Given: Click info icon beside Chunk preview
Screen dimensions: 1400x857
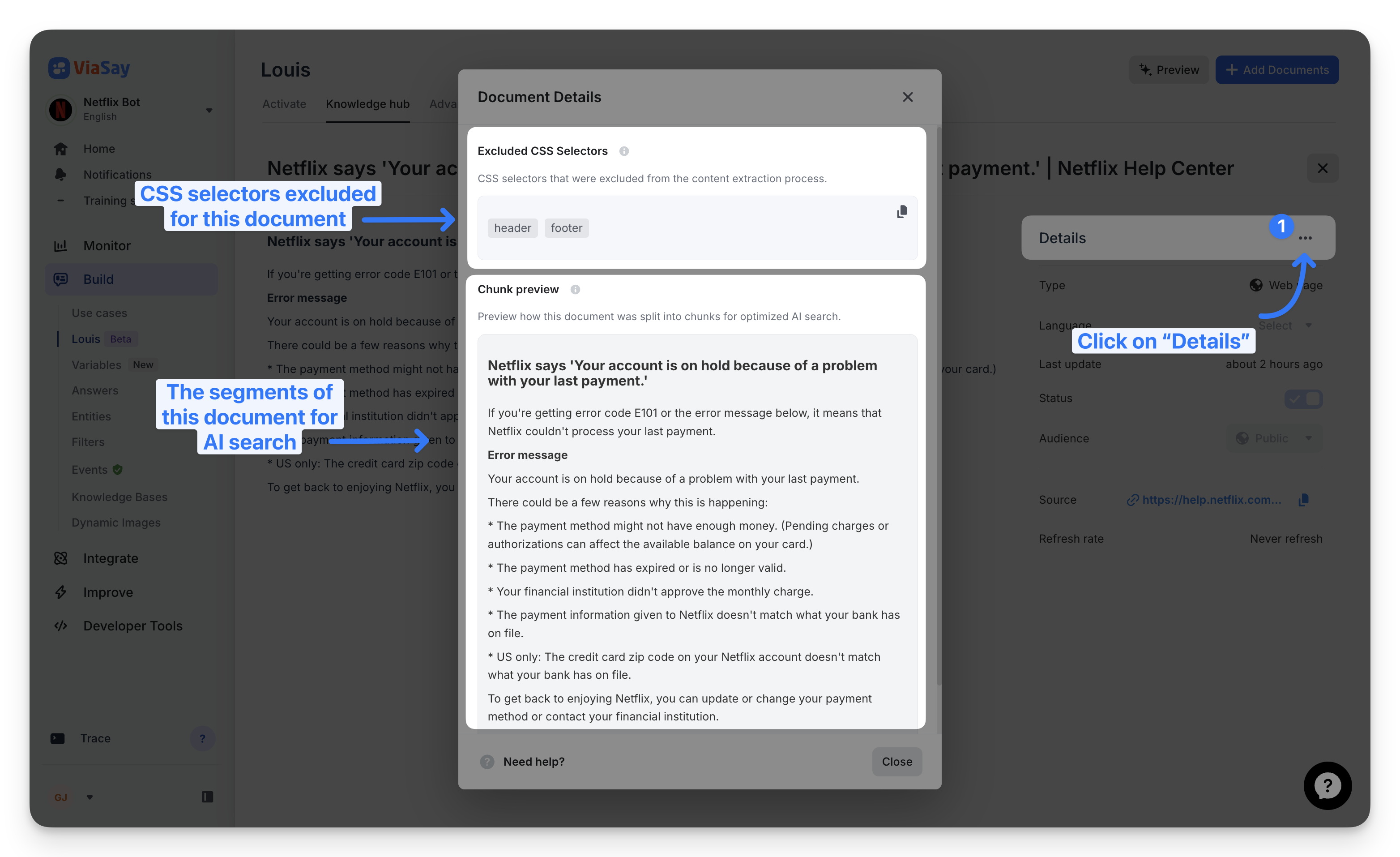Looking at the screenshot, I should click(575, 290).
